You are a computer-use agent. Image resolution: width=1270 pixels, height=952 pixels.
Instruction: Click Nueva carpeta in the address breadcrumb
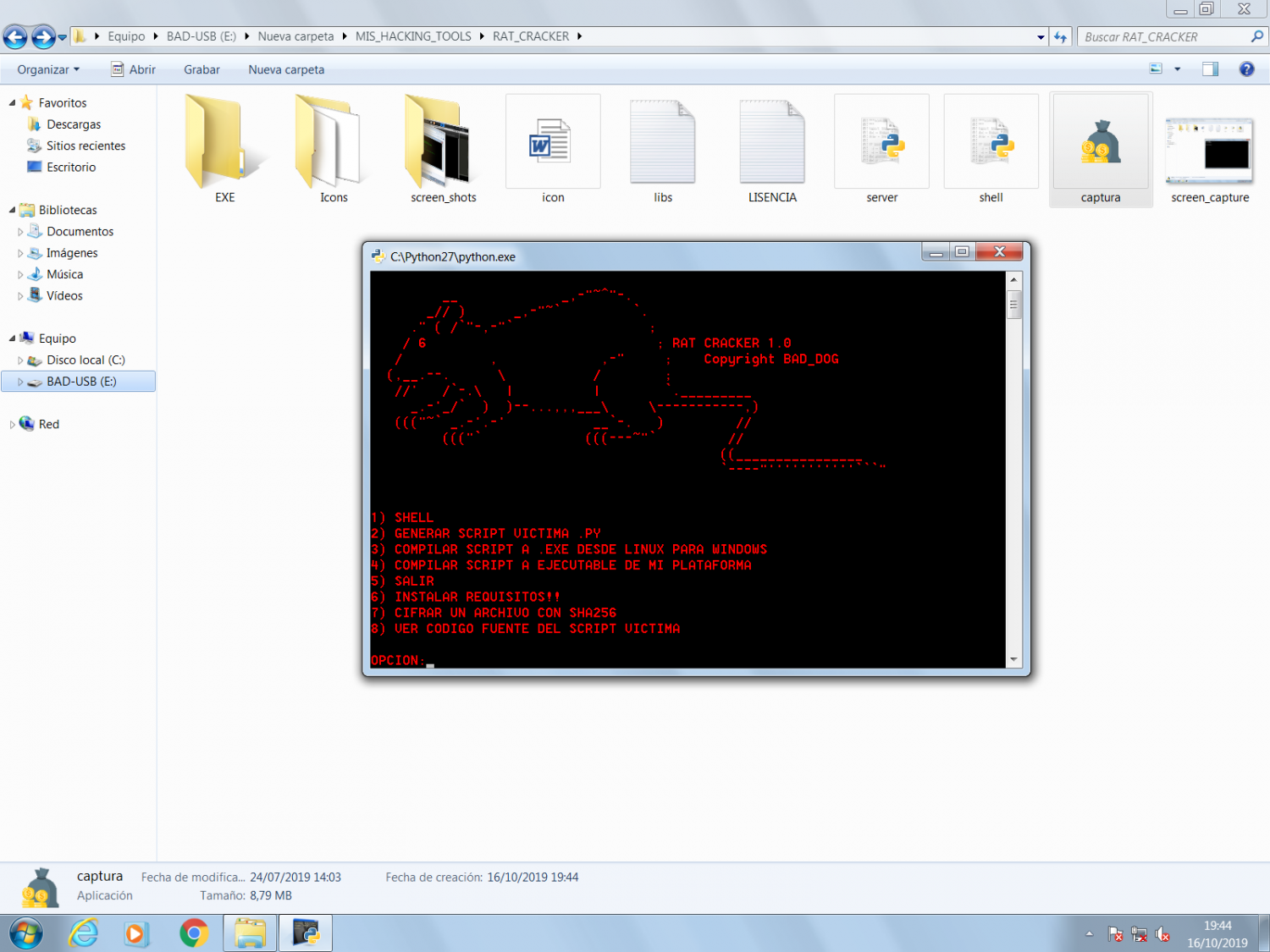point(295,36)
